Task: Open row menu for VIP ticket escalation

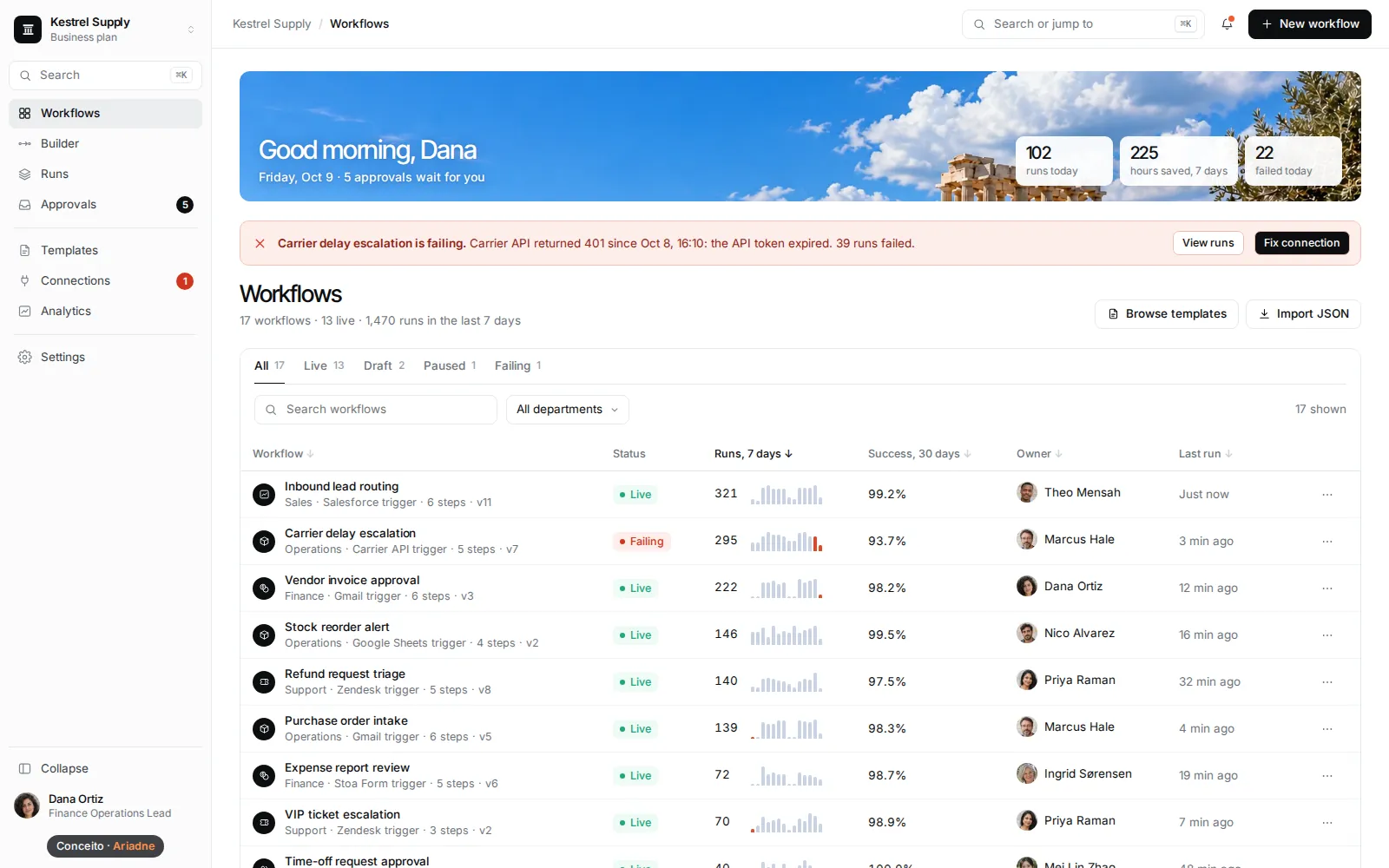Action: (x=1327, y=823)
